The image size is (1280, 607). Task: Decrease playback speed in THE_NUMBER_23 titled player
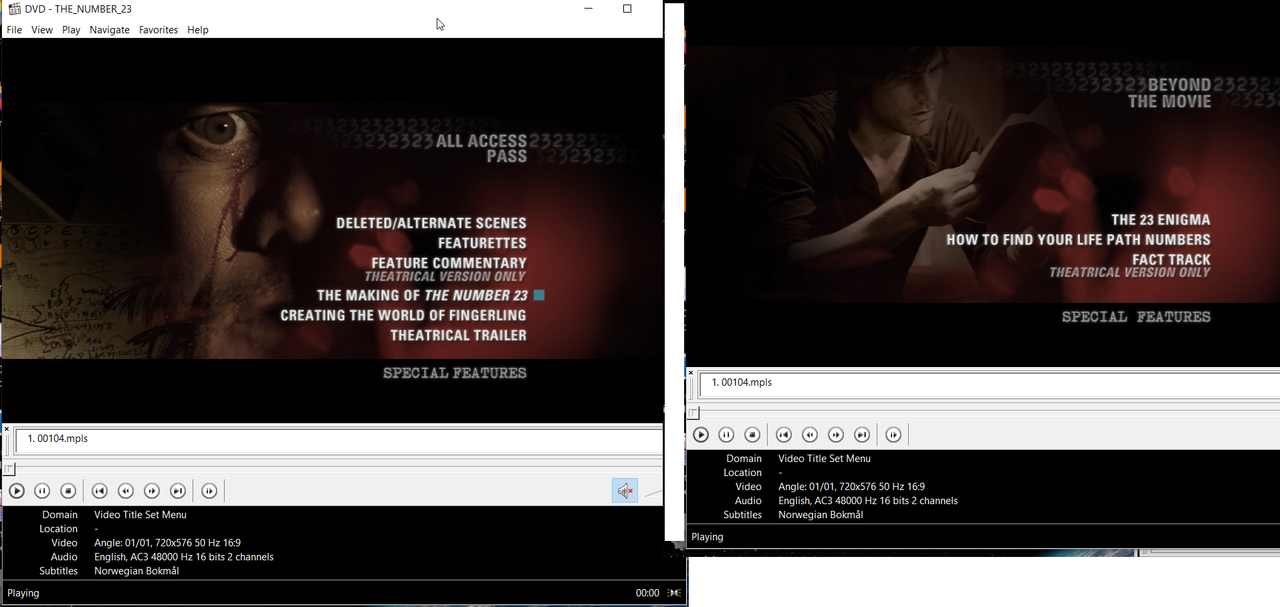(x=125, y=491)
